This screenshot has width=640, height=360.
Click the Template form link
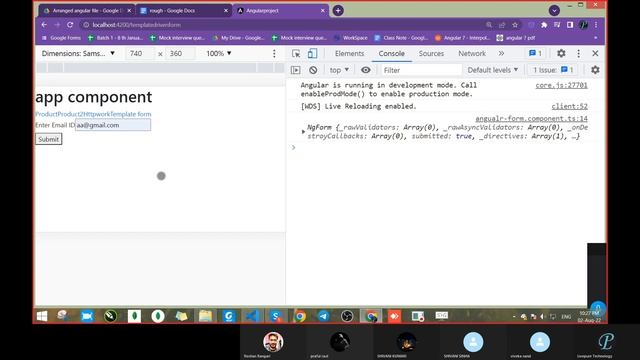click(131, 114)
